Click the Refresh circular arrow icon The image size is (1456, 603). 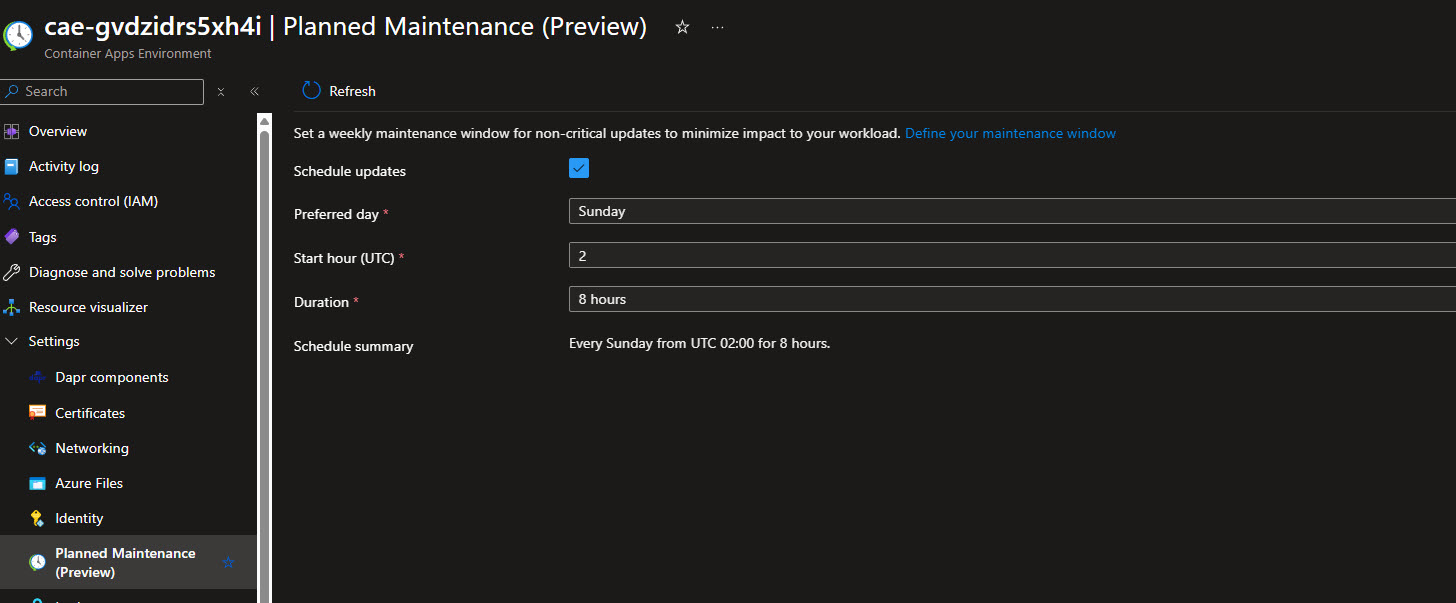point(312,91)
